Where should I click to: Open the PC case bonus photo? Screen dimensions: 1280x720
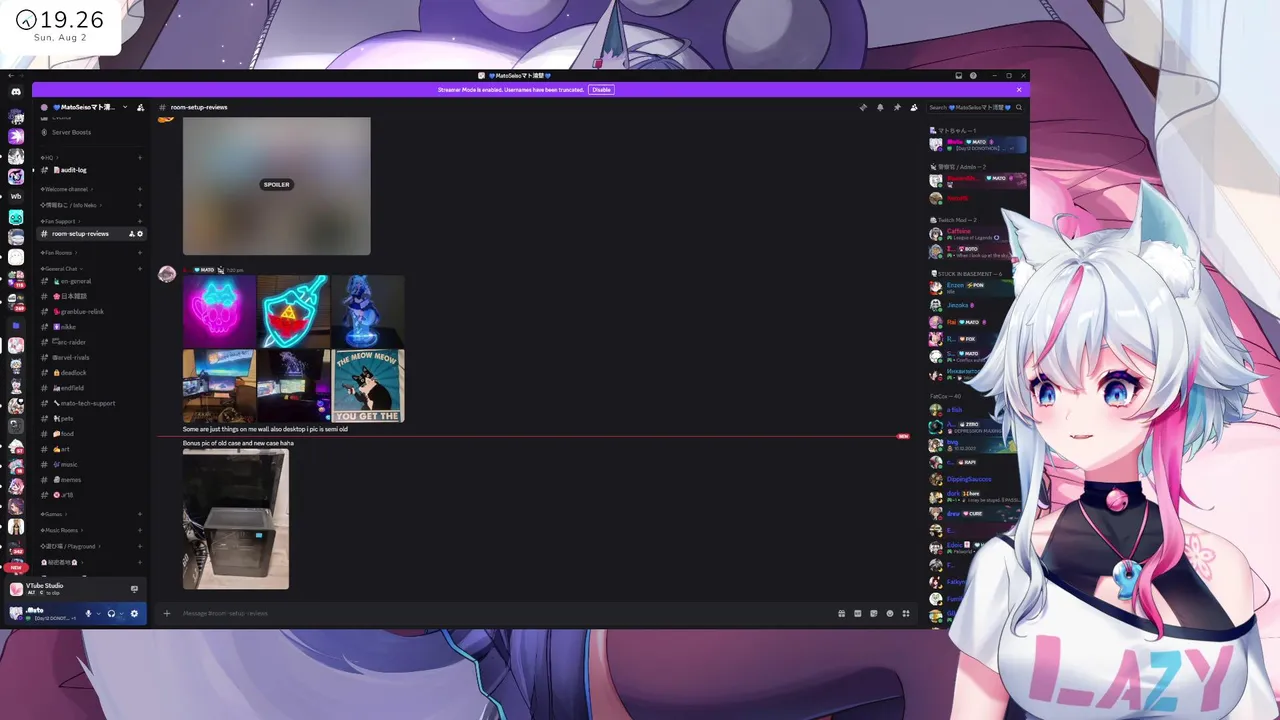pyautogui.click(x=236, y=519)
